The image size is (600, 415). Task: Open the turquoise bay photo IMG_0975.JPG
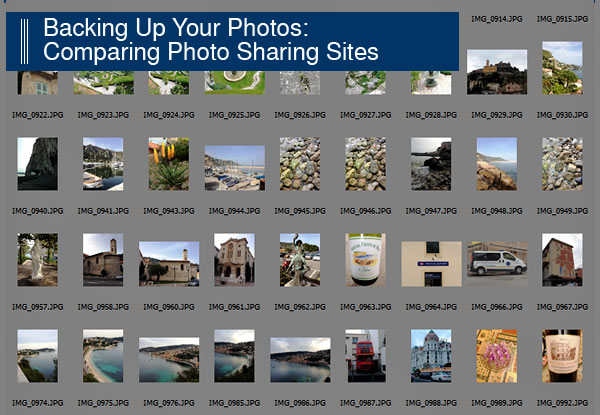pos(103,356)
